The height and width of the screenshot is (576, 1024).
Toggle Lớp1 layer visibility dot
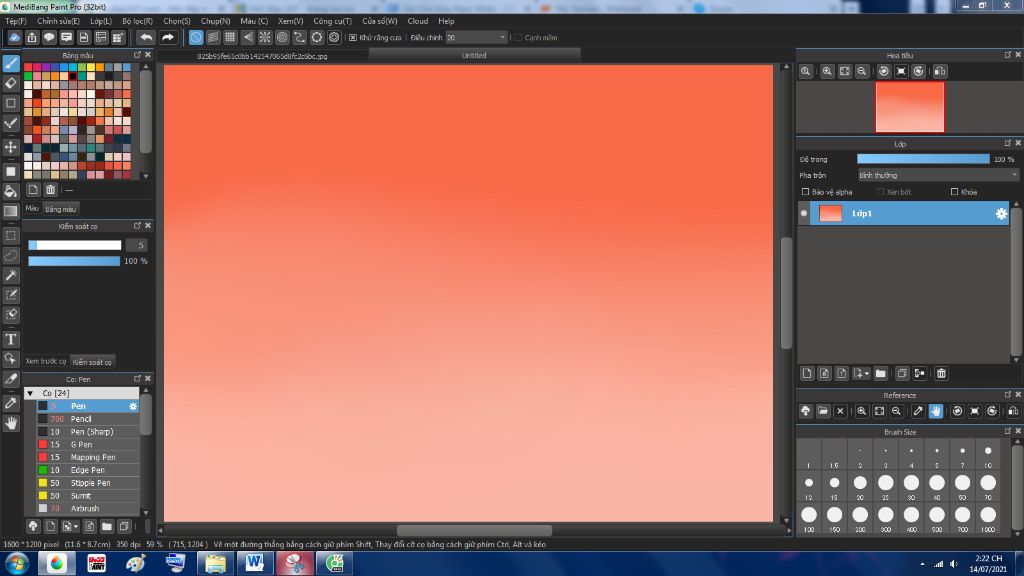point(804,212)
